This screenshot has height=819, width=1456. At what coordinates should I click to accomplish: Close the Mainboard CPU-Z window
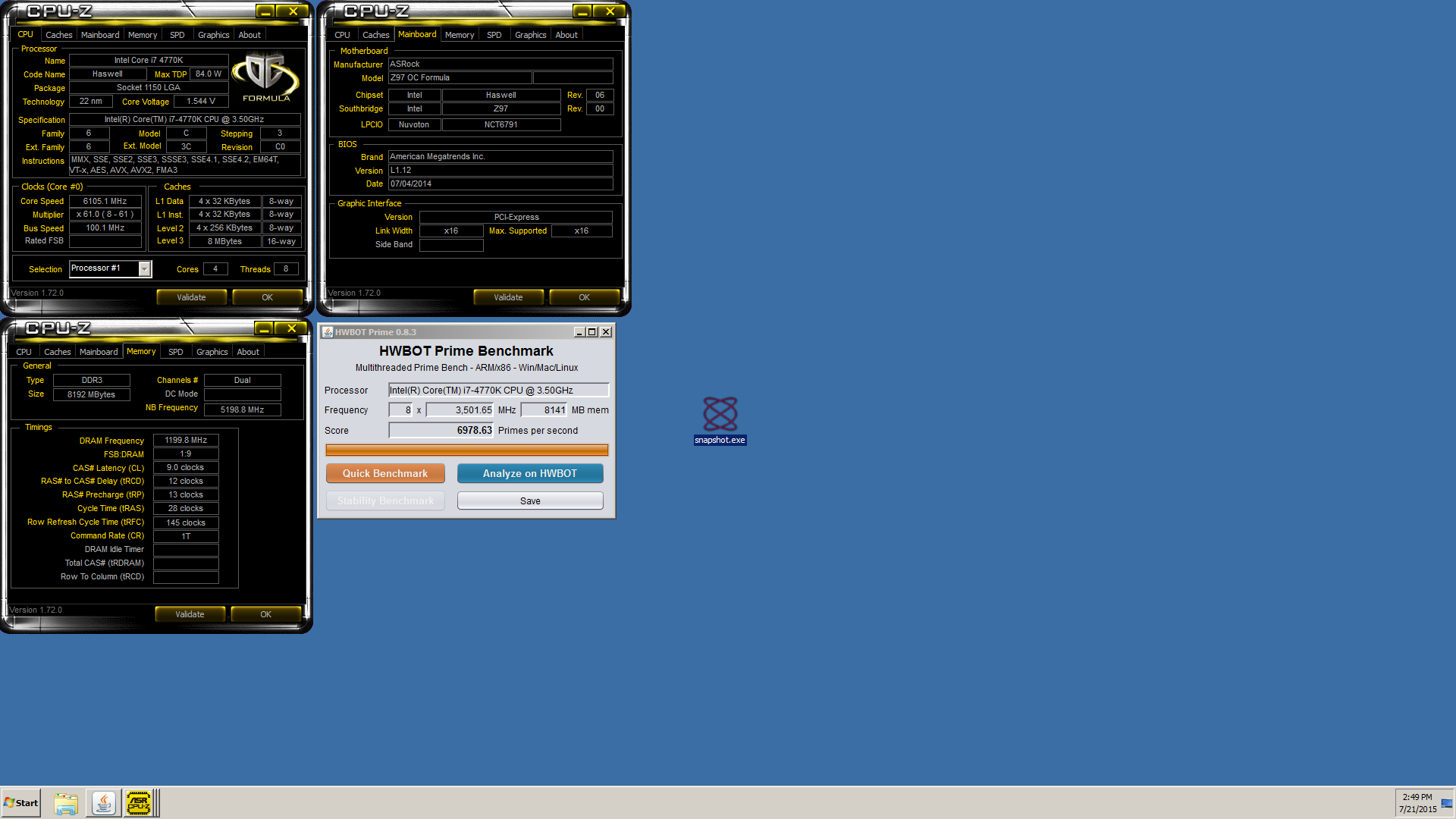pos(610,11)
